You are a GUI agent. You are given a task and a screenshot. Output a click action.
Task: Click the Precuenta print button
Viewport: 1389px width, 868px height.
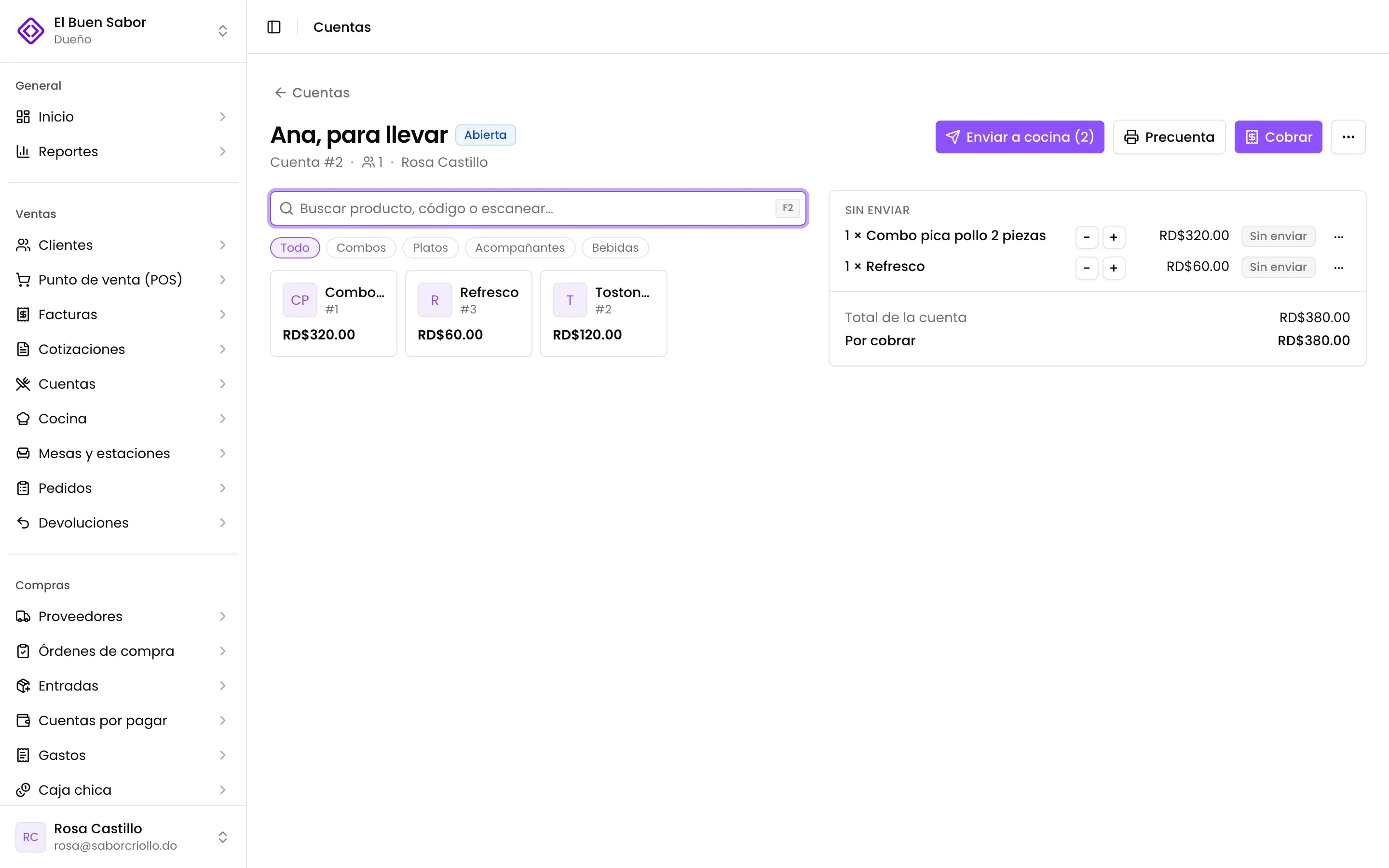pos(1169,136)
